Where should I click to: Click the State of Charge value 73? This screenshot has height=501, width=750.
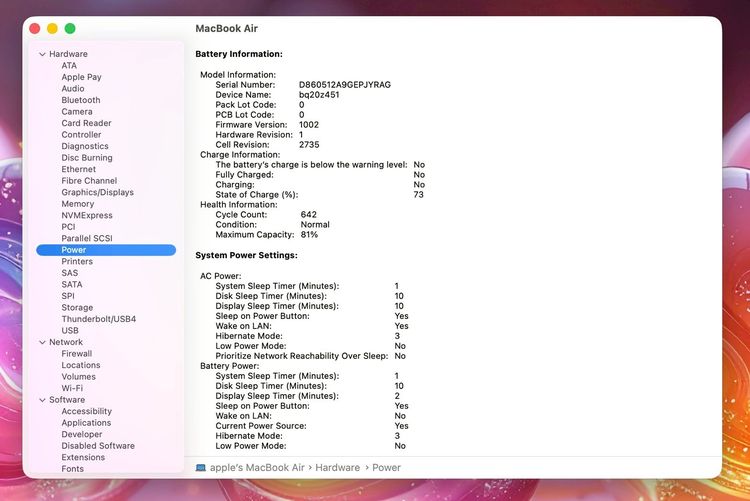coord(419,195)
